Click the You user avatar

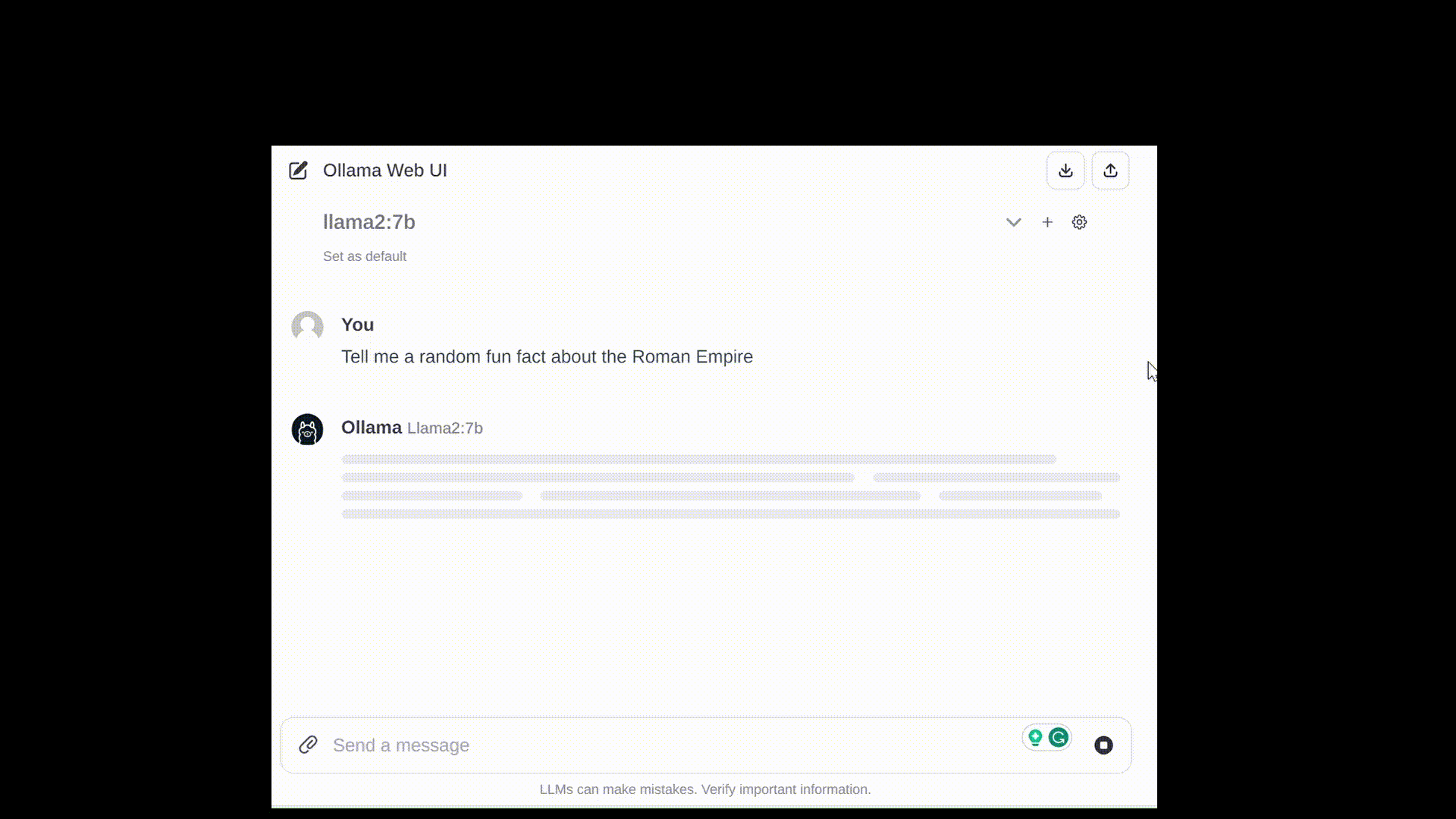point(307,326)
